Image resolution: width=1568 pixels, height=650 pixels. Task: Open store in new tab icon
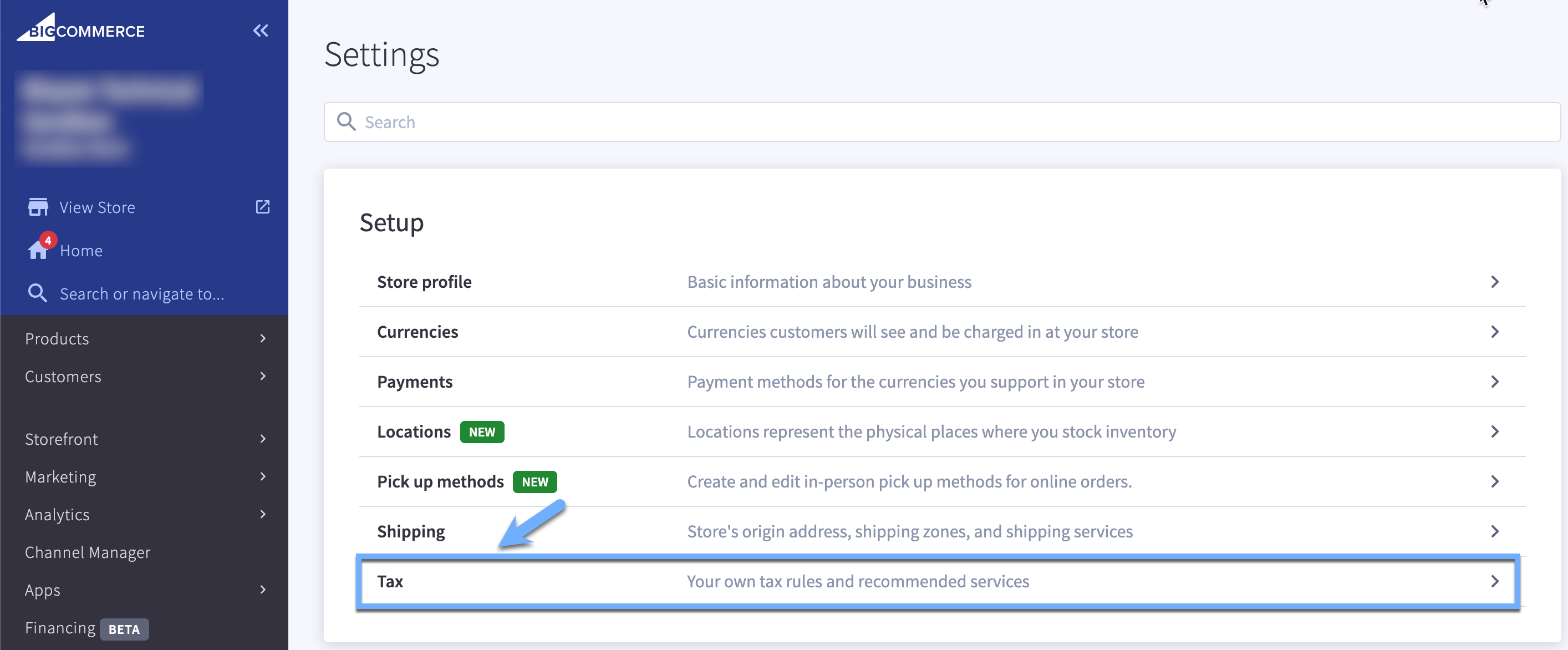tap(262, 207)
